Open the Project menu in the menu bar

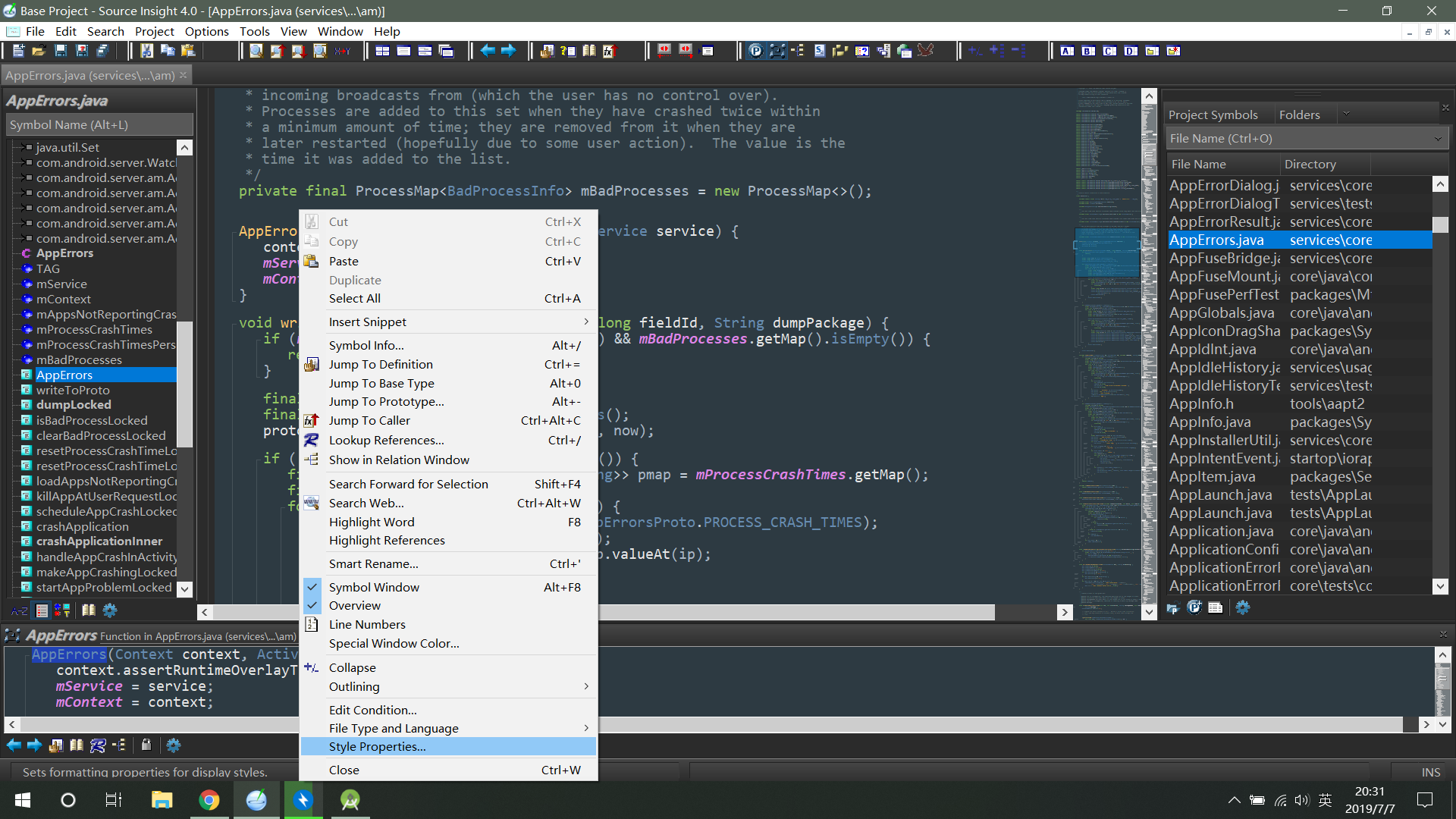pos(154,31)
